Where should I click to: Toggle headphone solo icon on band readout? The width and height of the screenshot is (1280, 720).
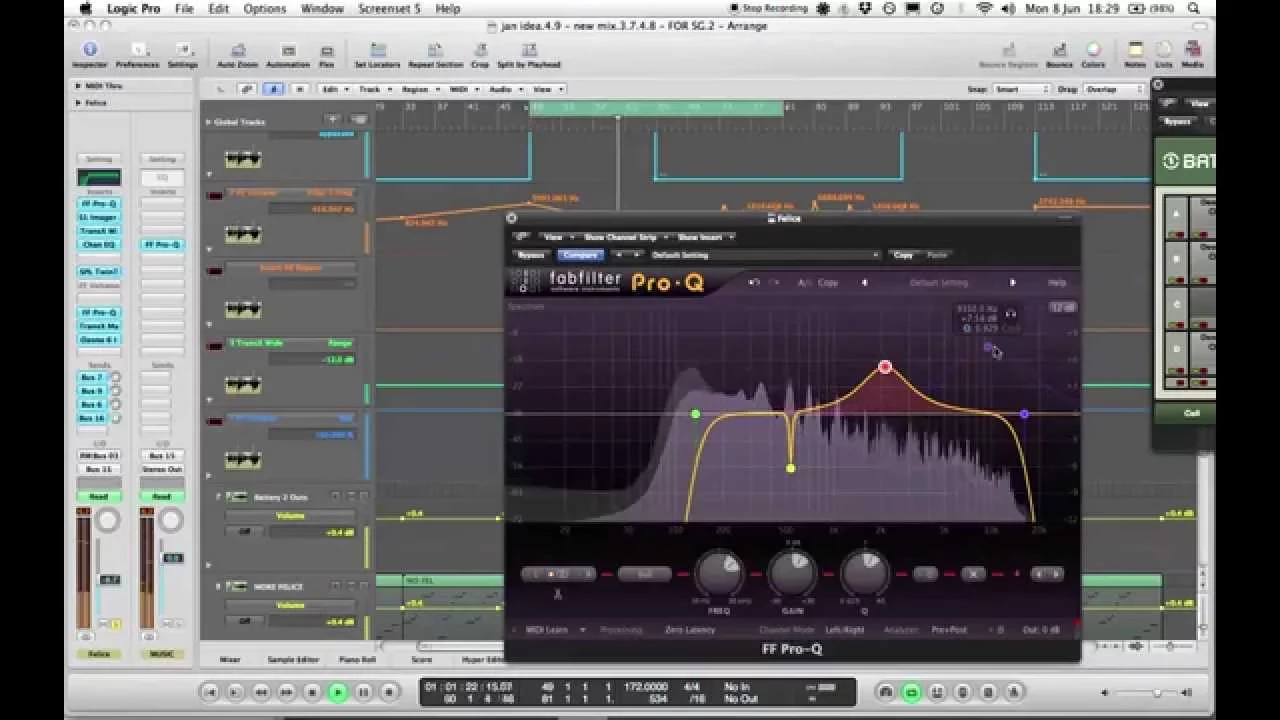1010,313
